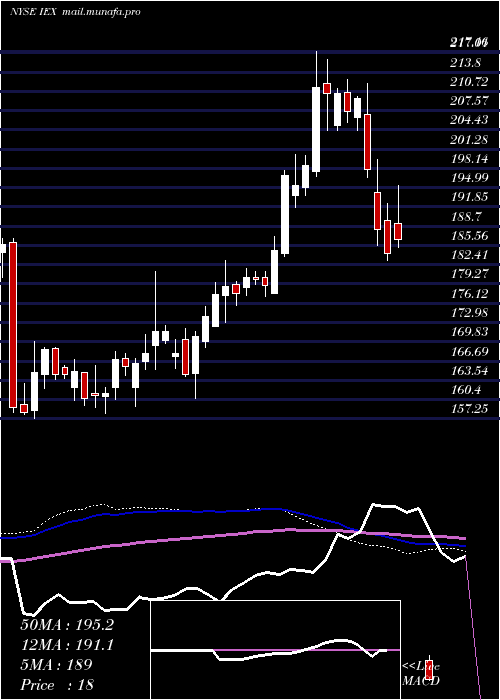
Task: Click the 169.83 price axis label
Action: 468,332
